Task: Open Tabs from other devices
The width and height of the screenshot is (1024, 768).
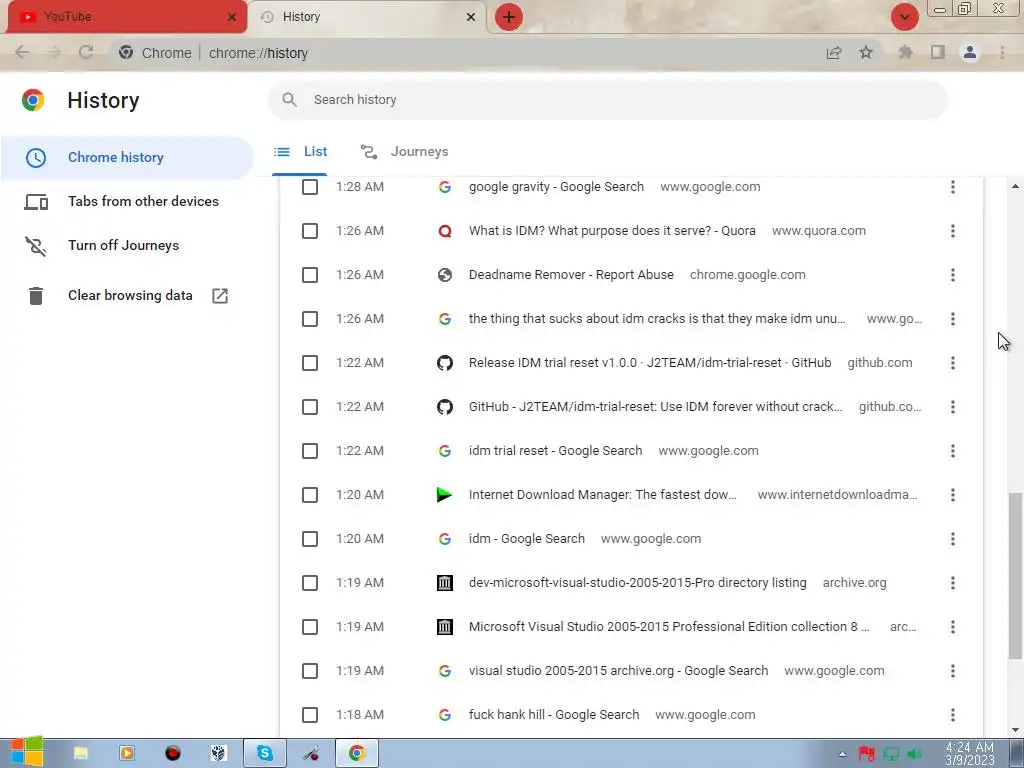Action: pos(127,201)
